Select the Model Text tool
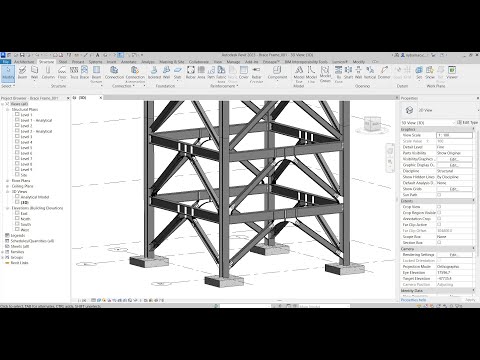 coord(299,74)
